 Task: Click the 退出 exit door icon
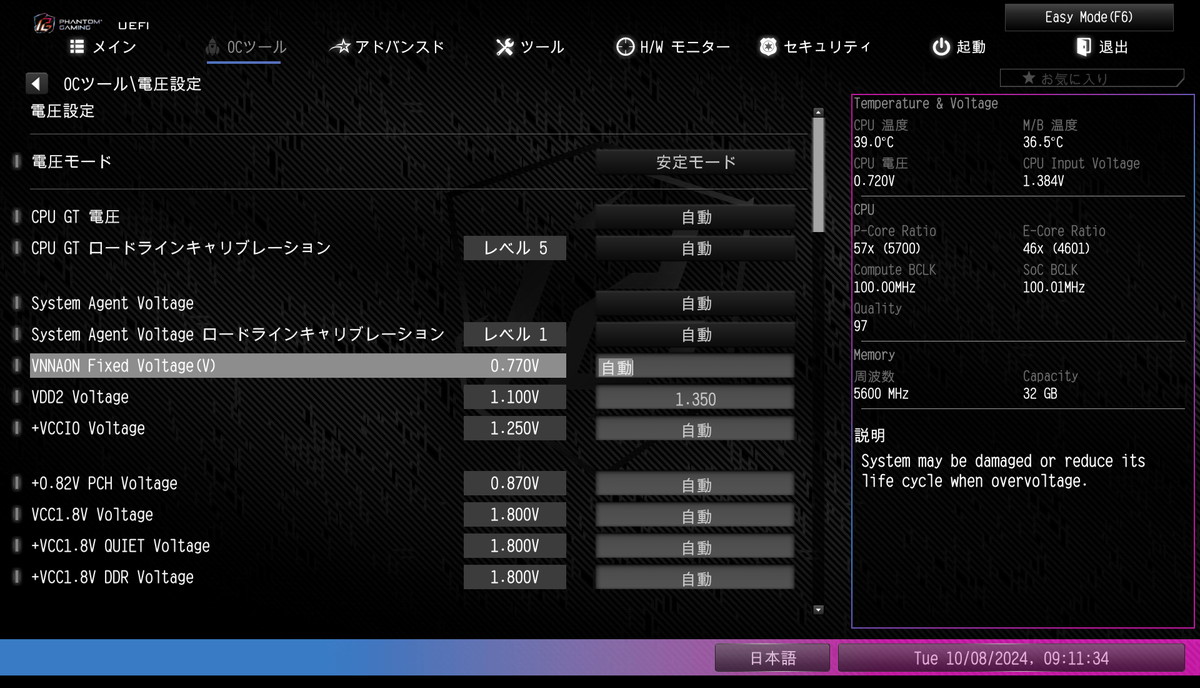(1084, 47)
